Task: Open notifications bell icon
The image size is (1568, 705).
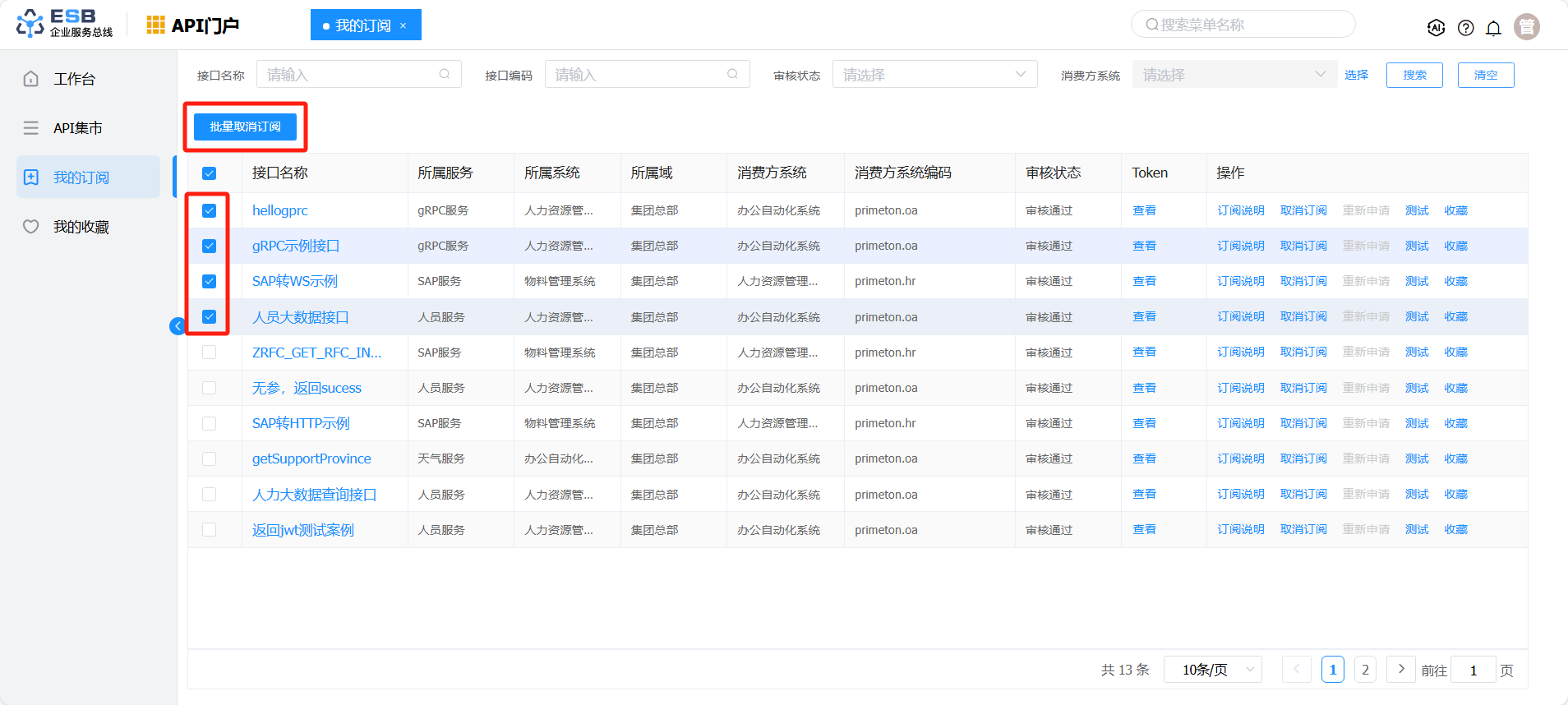Action: (x=1493, y=28)
